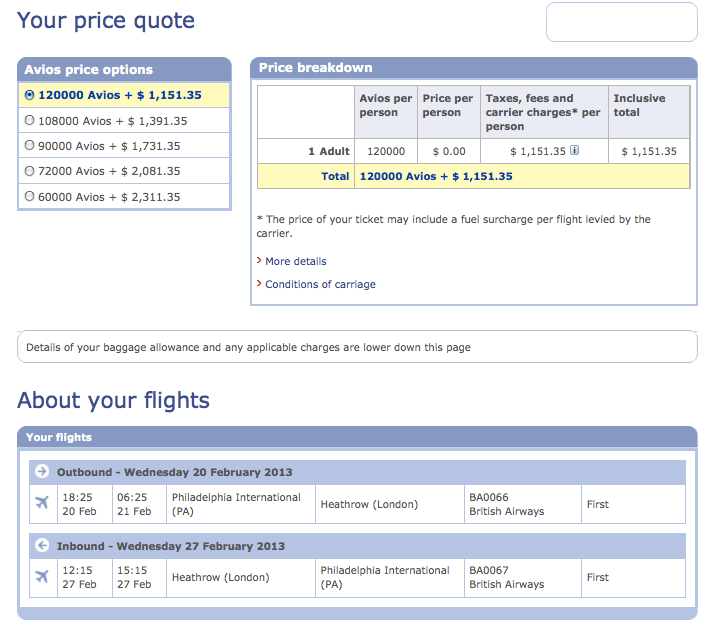Viewport: 715px width, 629px height.
Task: Pick the 72000 Avios + $2,081.35 option
Action: click(29, 172)
